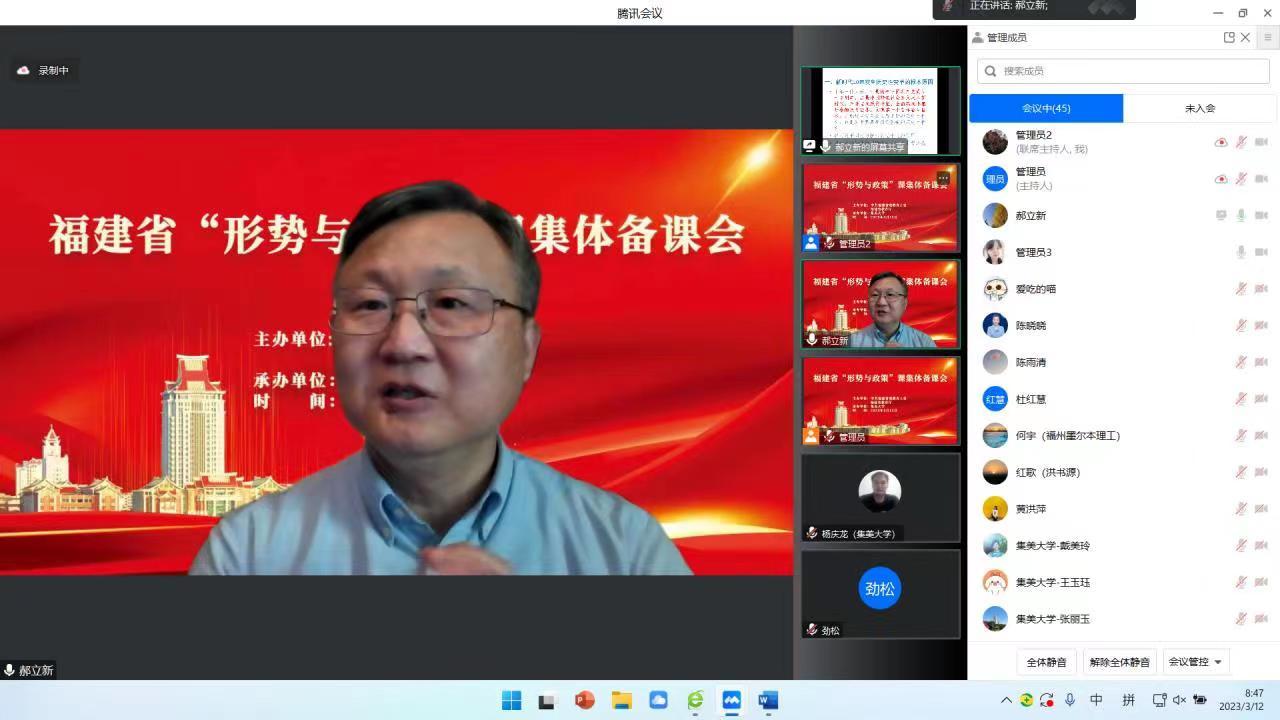Unmute 管理员2's microphone in the member list
This screenshot has height=720, width=1280.
[1240, 141]
